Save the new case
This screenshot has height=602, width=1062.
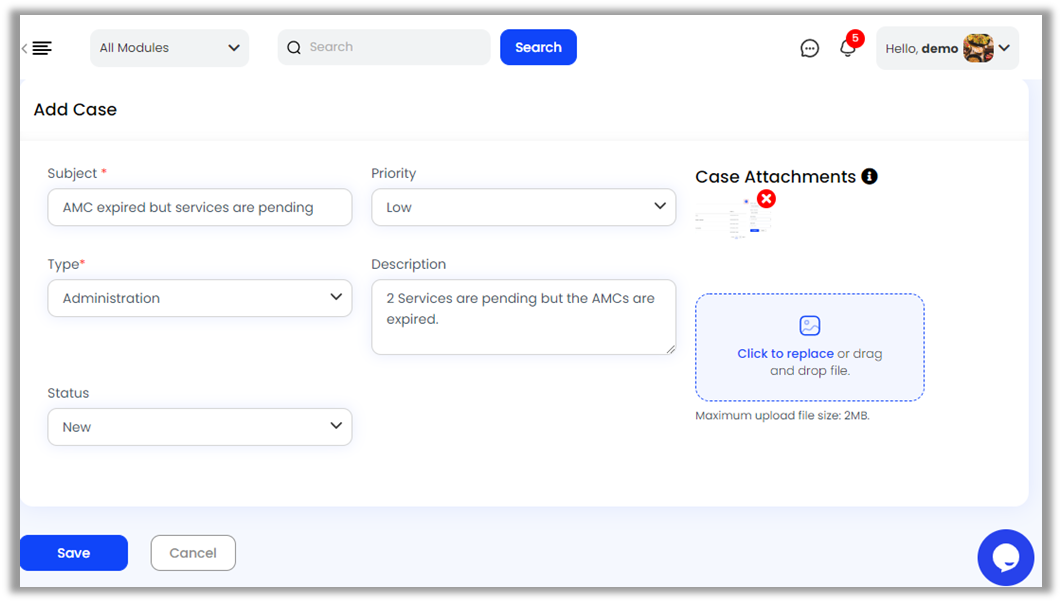tap(74, 553)
